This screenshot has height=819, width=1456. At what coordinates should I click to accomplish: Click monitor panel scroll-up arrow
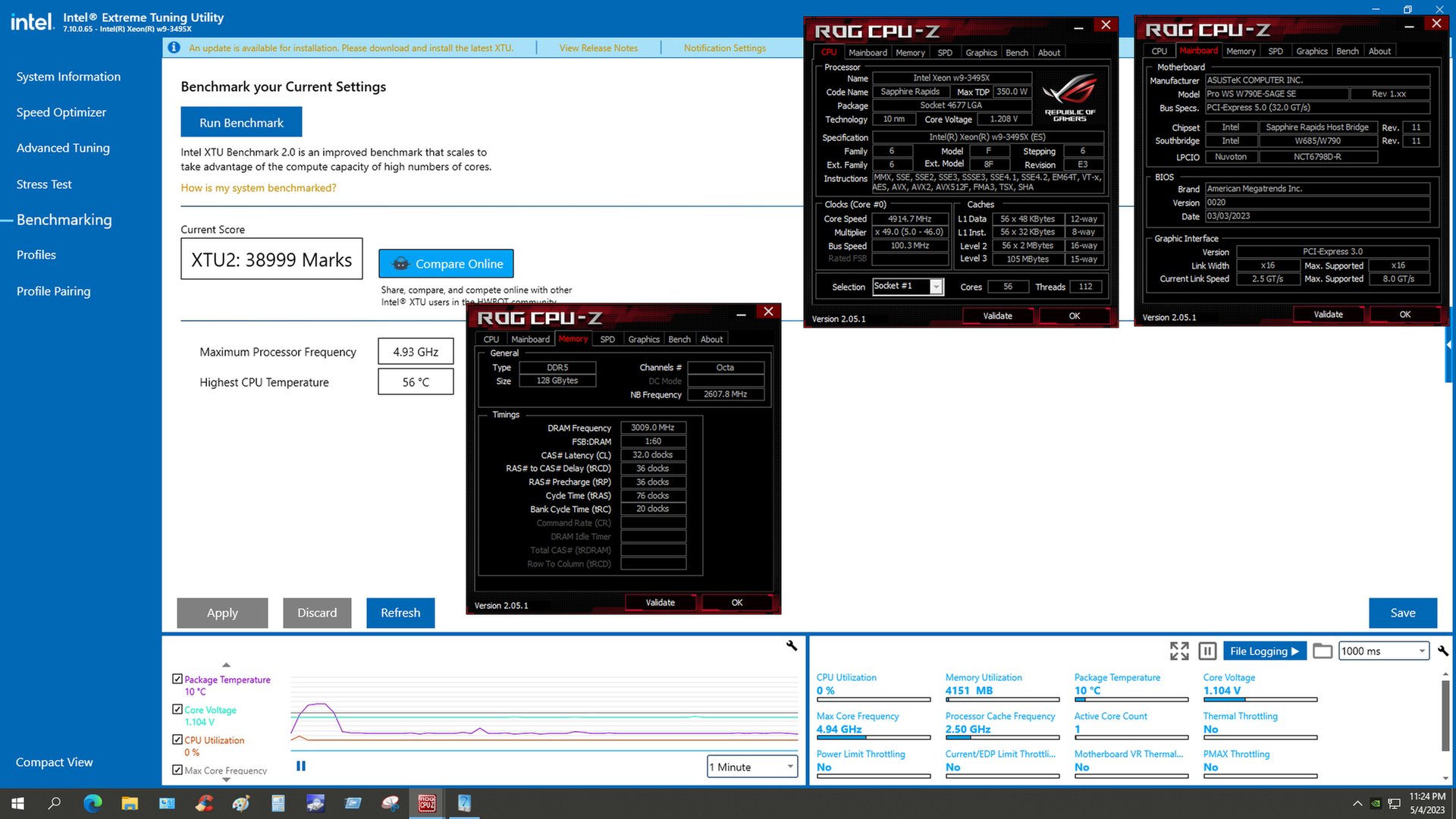coord(1445,673)
